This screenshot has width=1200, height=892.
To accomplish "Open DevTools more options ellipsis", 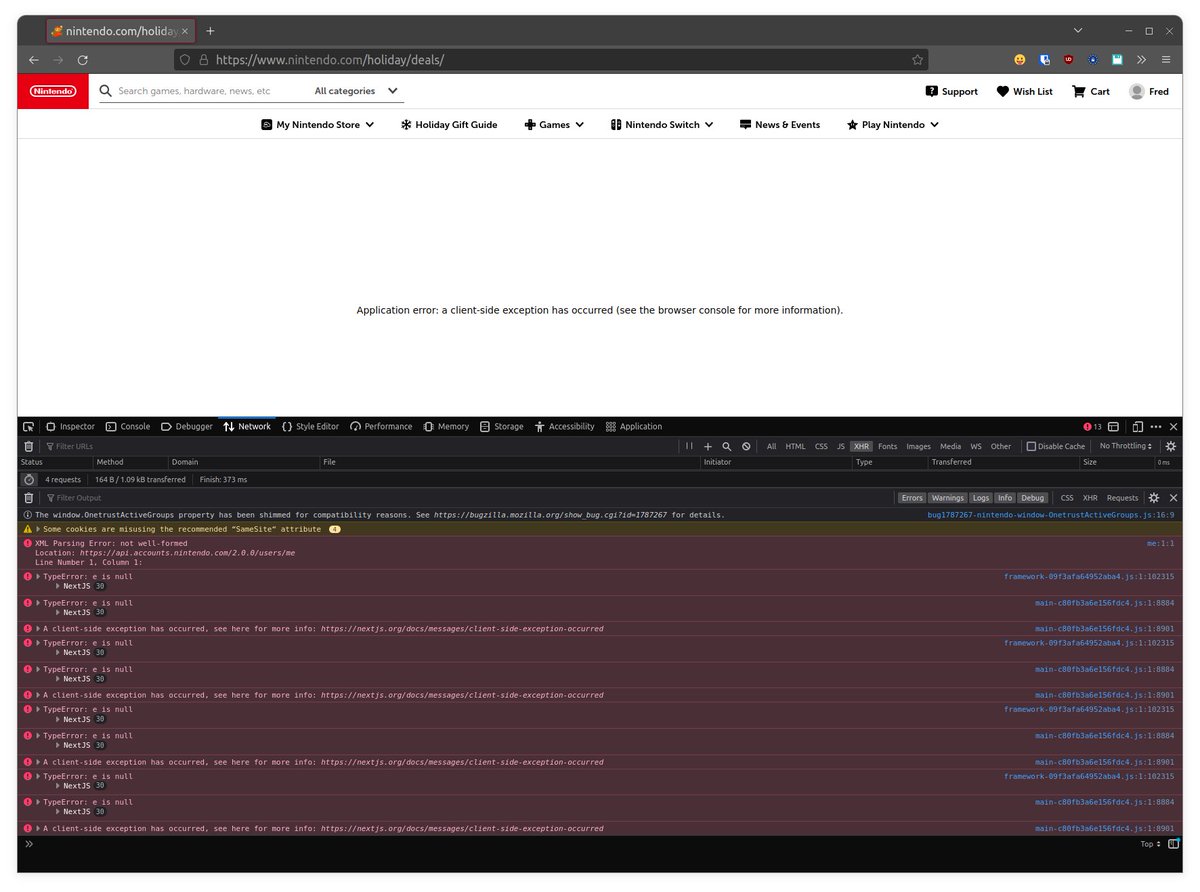I will [x=1156, y=426].
